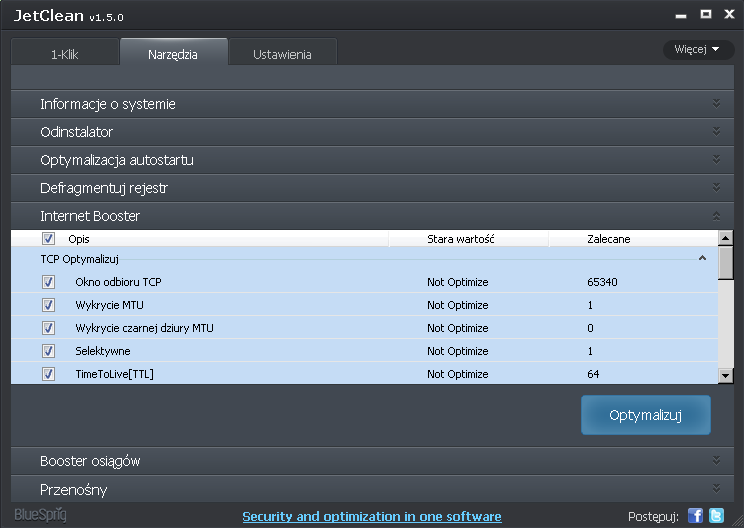Open the Defragmentuj rejestr section

(104, 187)
